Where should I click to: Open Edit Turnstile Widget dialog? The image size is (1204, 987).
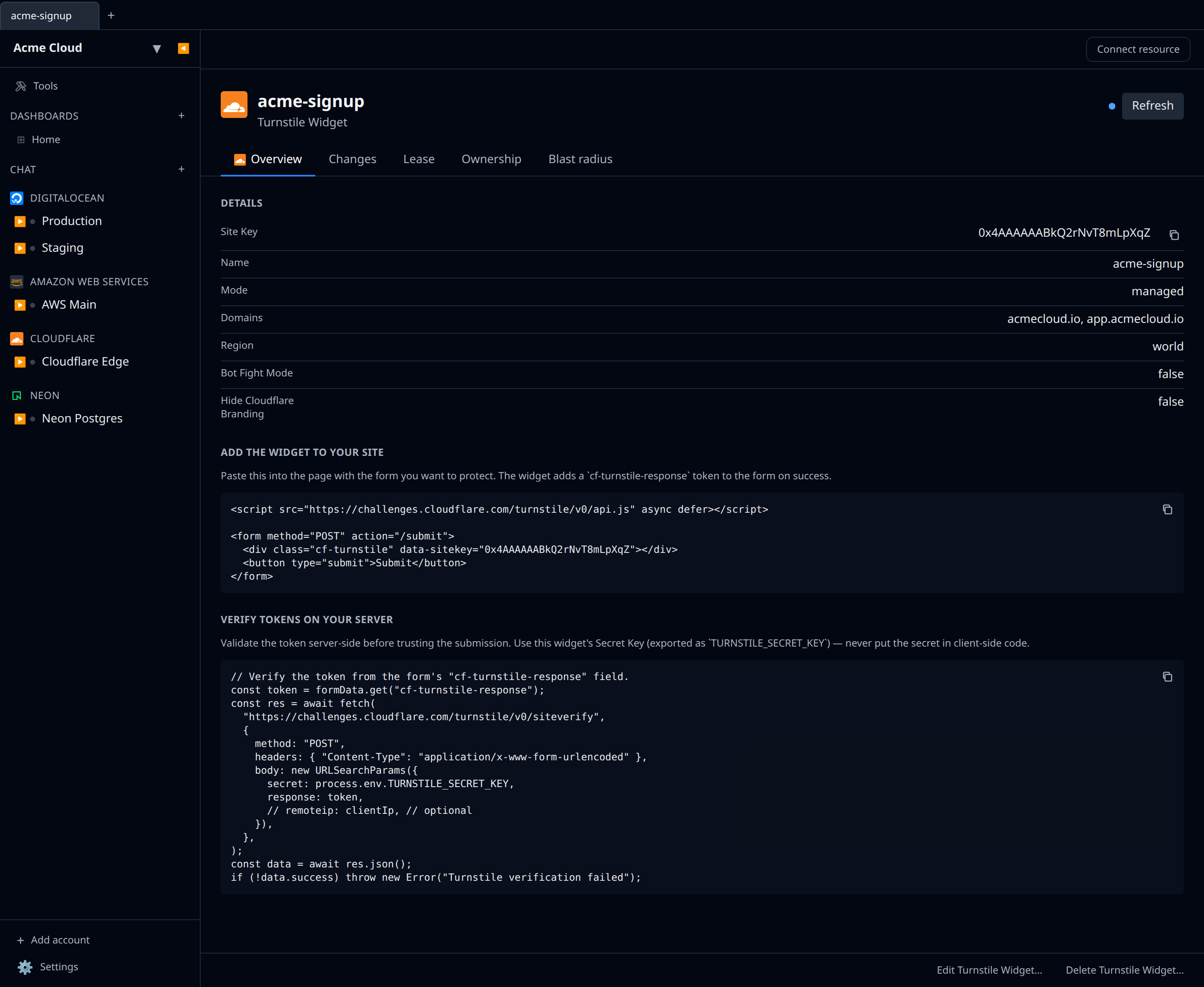coord(989,970)
